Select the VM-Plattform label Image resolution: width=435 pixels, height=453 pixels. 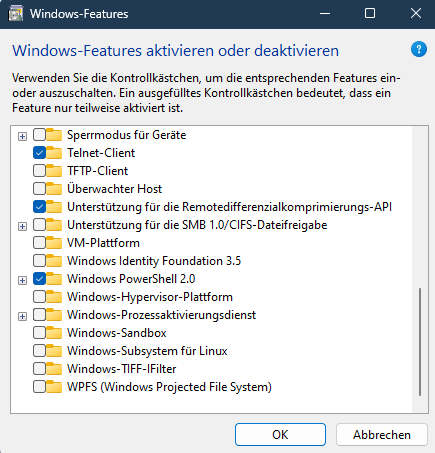[x=103, y=243]
